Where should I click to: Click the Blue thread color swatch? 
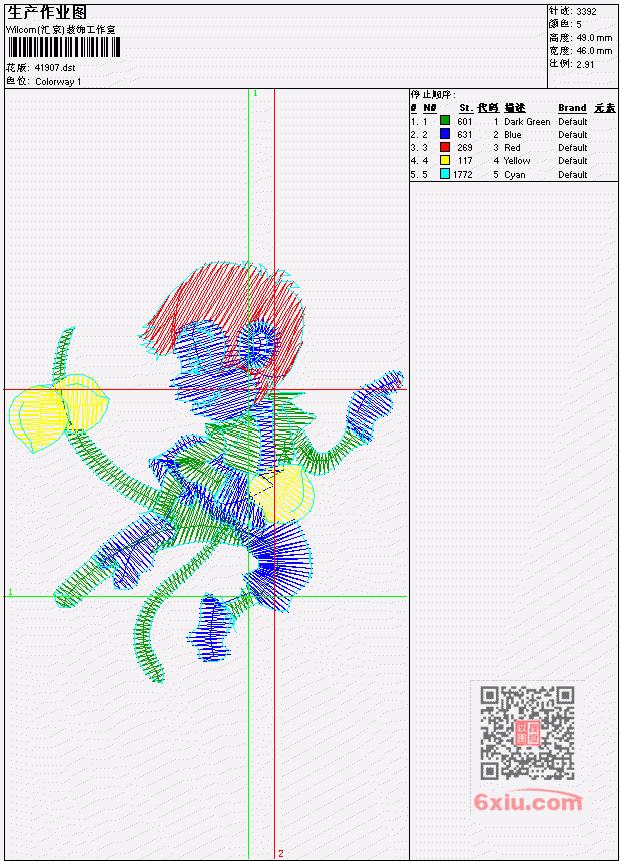pos(445,134)
